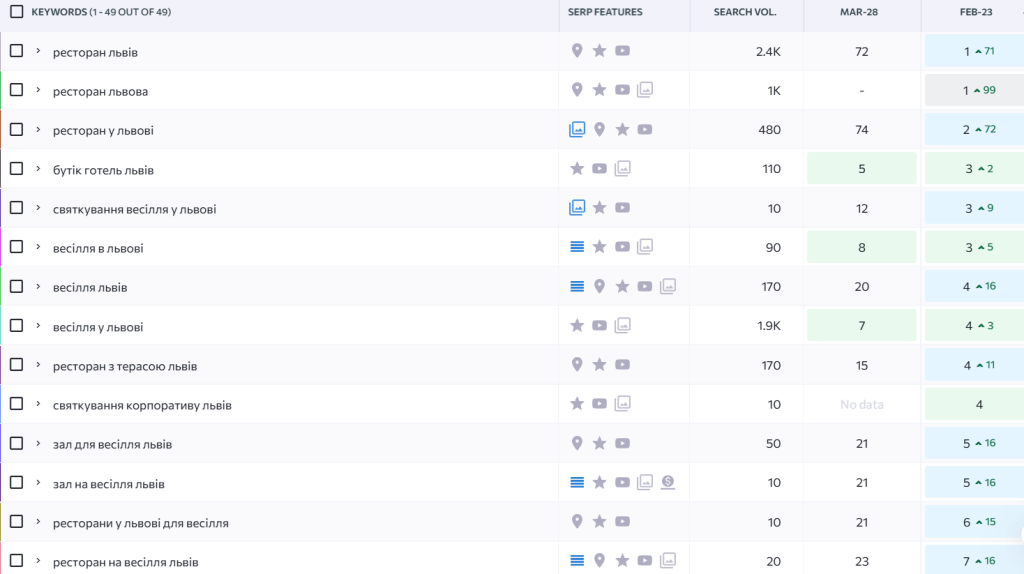Expand the бутік готель львів row

[38, 168]
